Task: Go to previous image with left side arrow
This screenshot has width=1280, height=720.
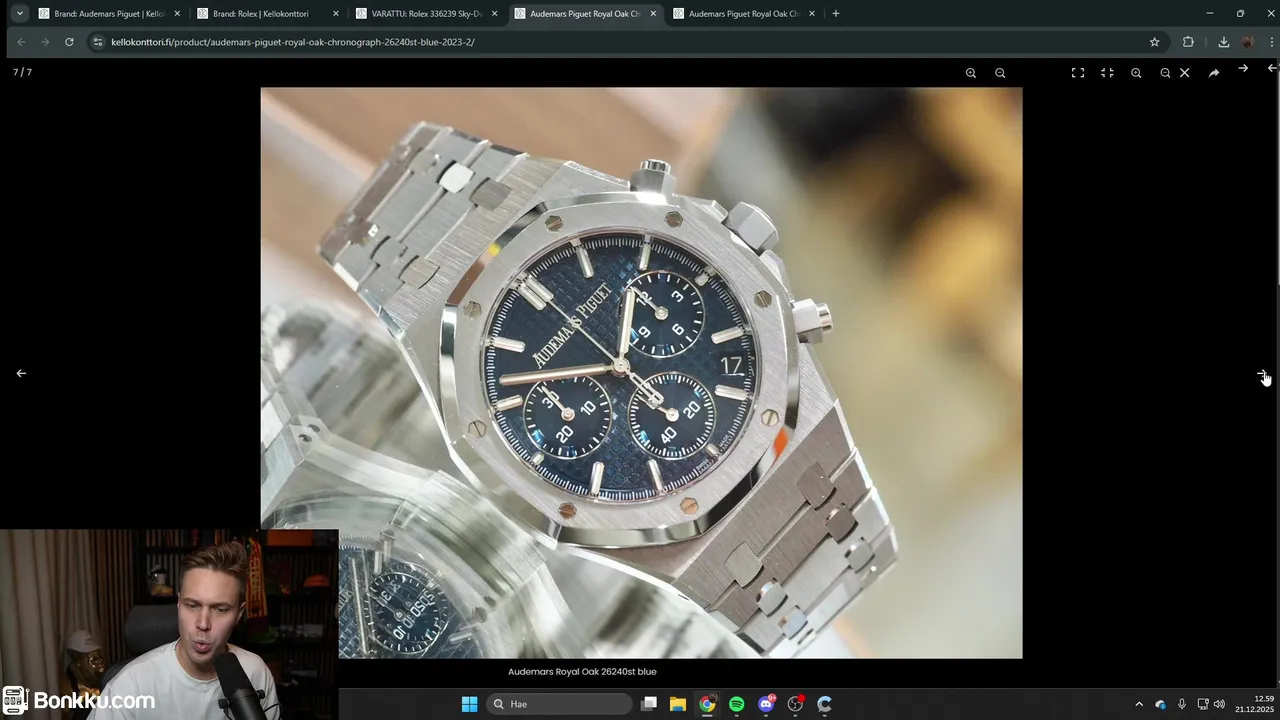Action: [21, 373]
